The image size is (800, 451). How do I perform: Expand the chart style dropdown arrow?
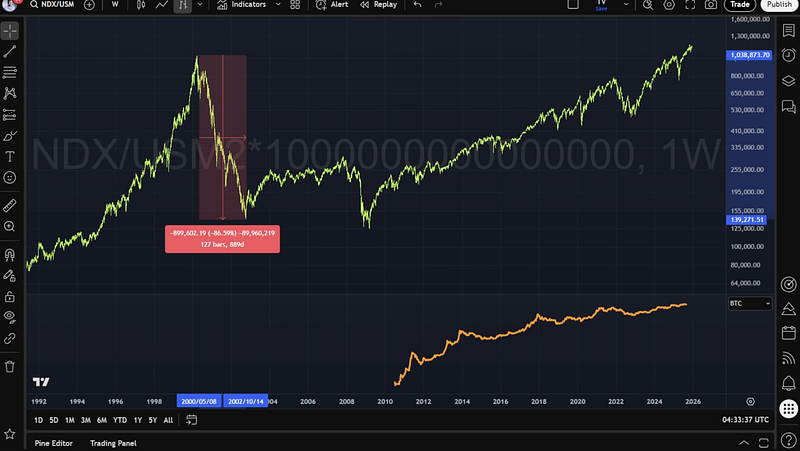click(200, 5)
